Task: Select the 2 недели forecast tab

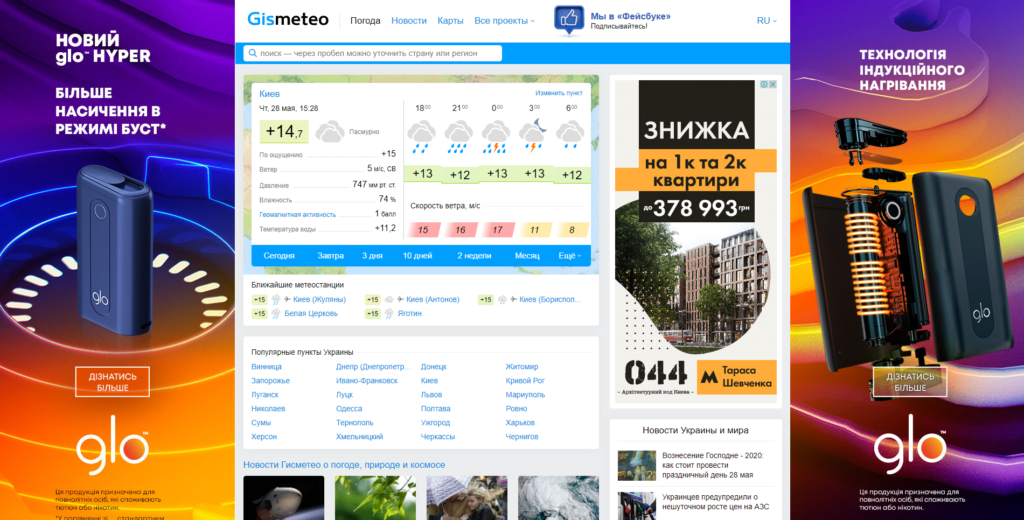Action: click(x=474, y=255)
